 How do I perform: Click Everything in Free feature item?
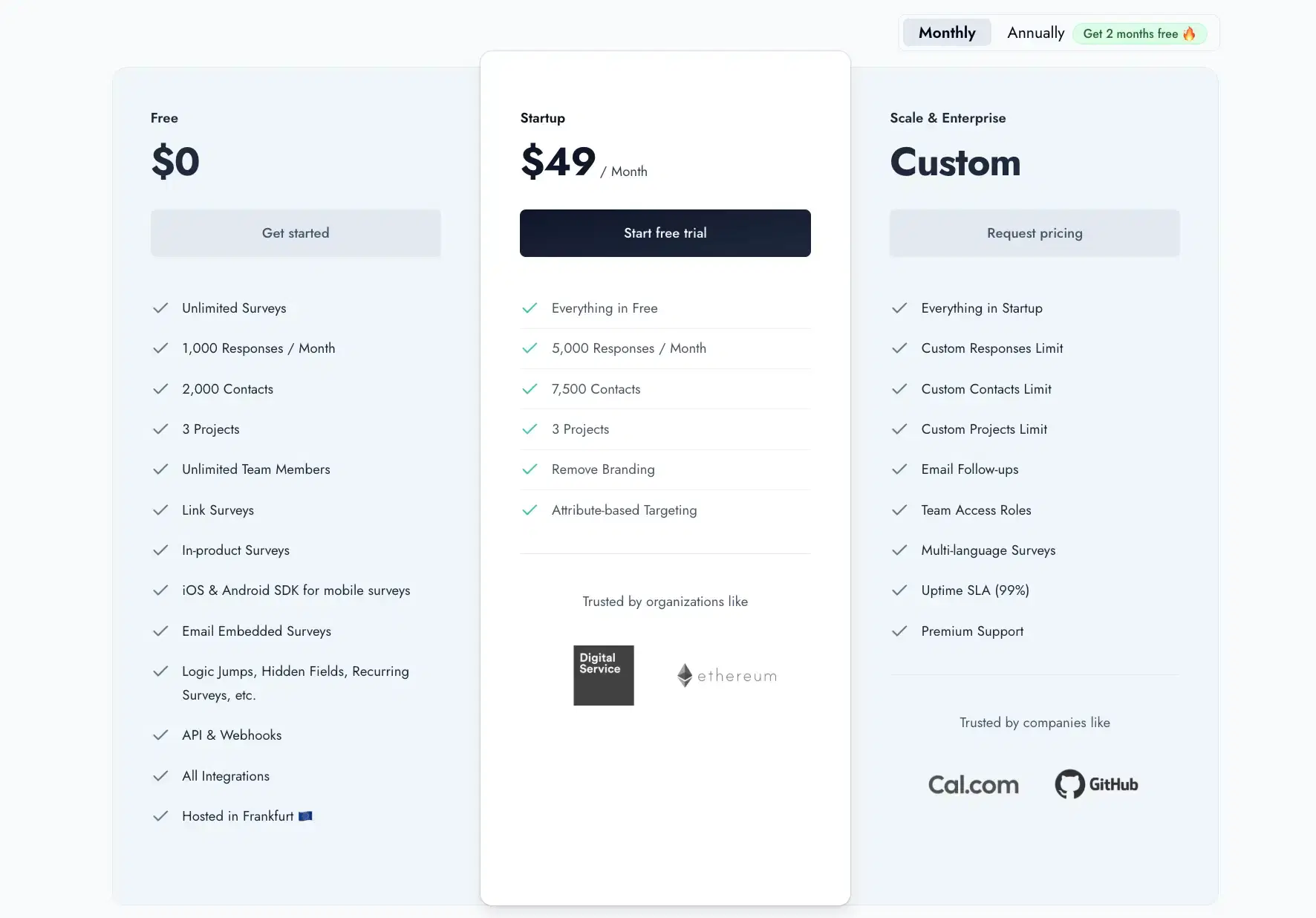604,308
